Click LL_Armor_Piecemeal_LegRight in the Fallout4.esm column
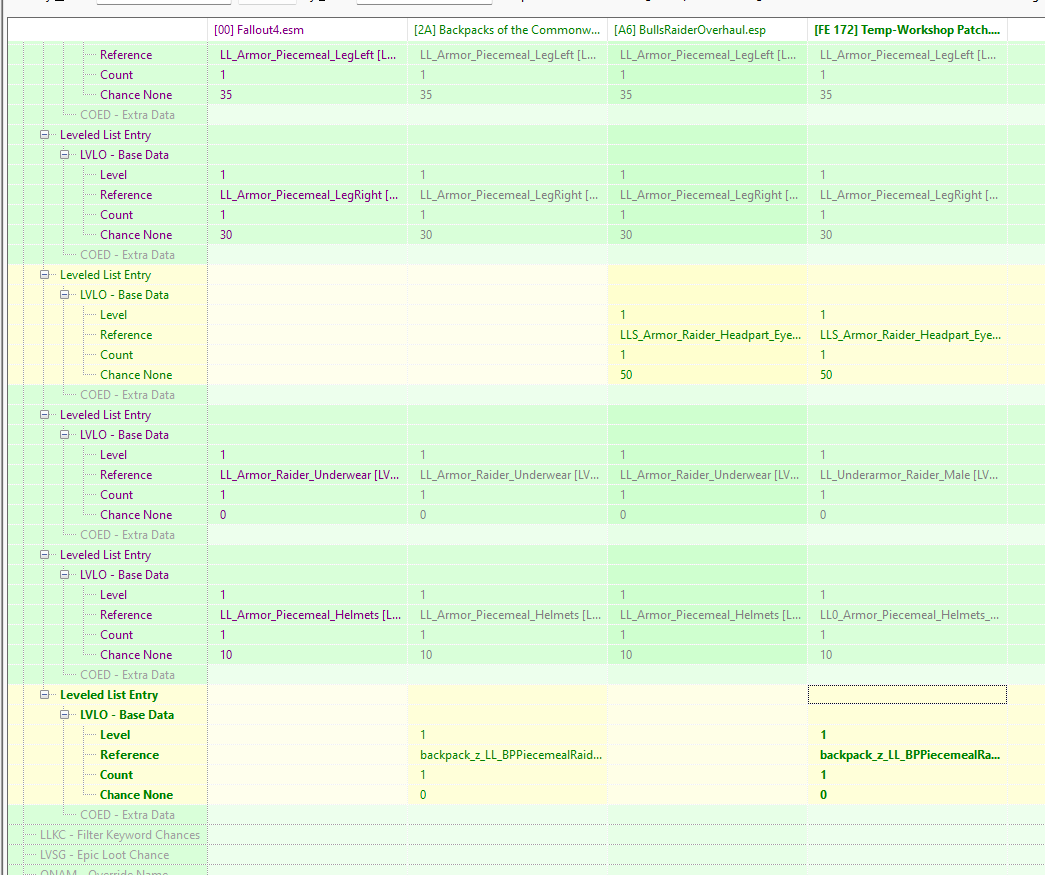 (308, 195)
